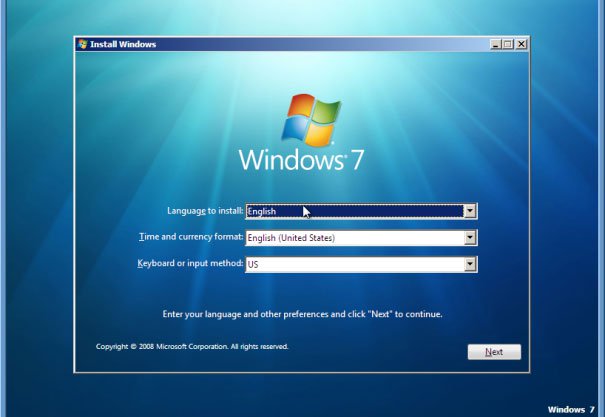Screen dimensions: 605x417
Task: Click the "Language to install:" label
Action: pos(205,211)
